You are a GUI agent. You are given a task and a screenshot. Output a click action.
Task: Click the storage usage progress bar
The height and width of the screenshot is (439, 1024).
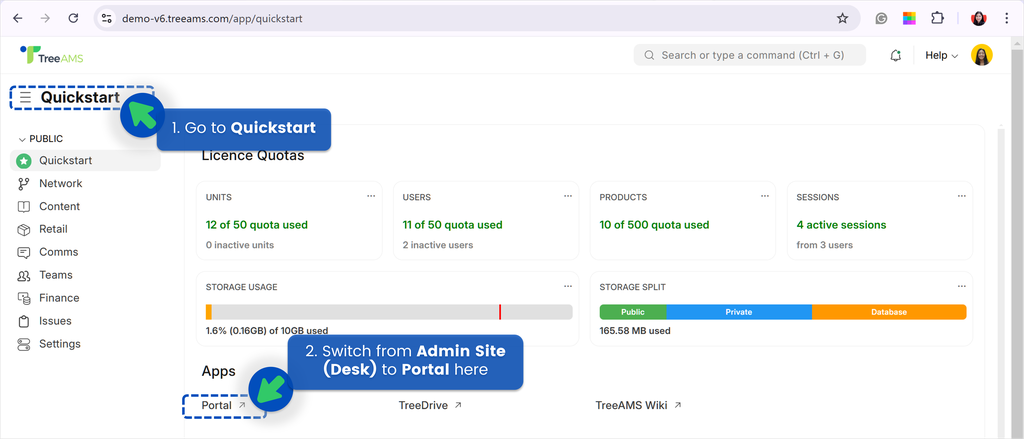coord(389,312)
